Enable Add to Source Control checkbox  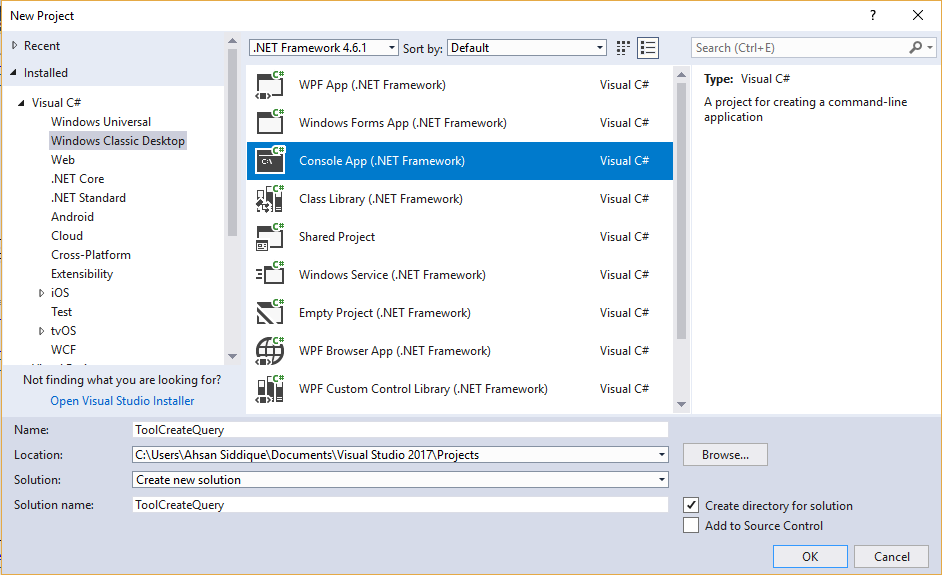[x=691, y=526]
